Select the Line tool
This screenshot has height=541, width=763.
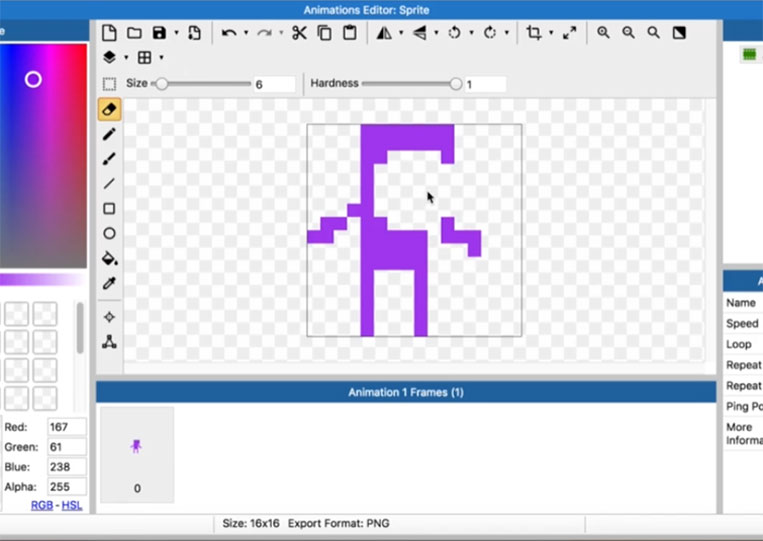tap(109, 183)
